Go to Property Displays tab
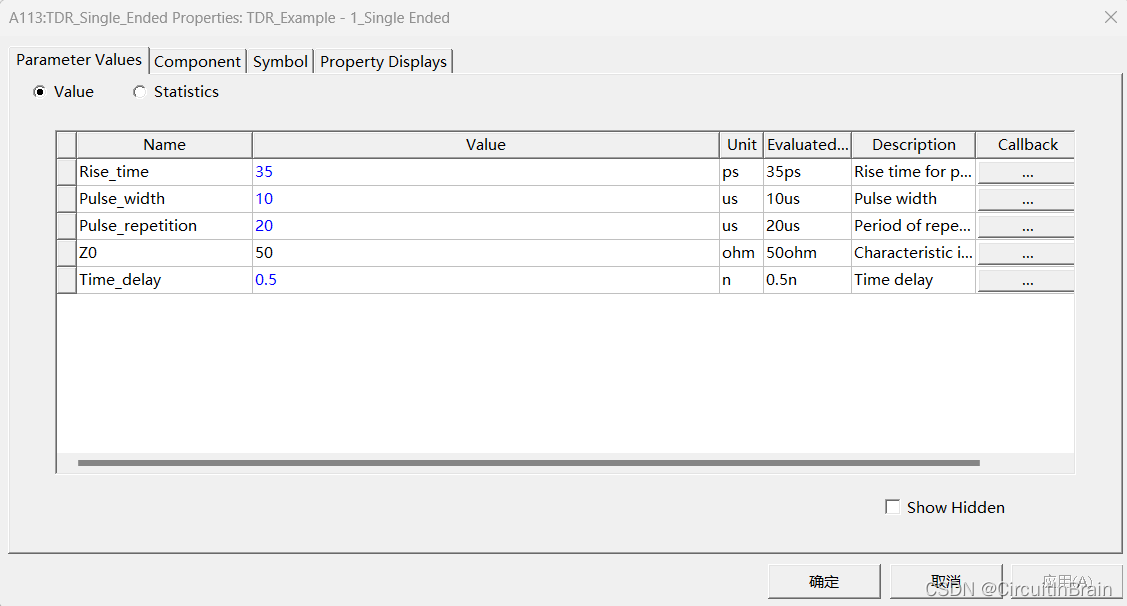This screenshot has height=606, width=1127. click(x=383, y=62)
